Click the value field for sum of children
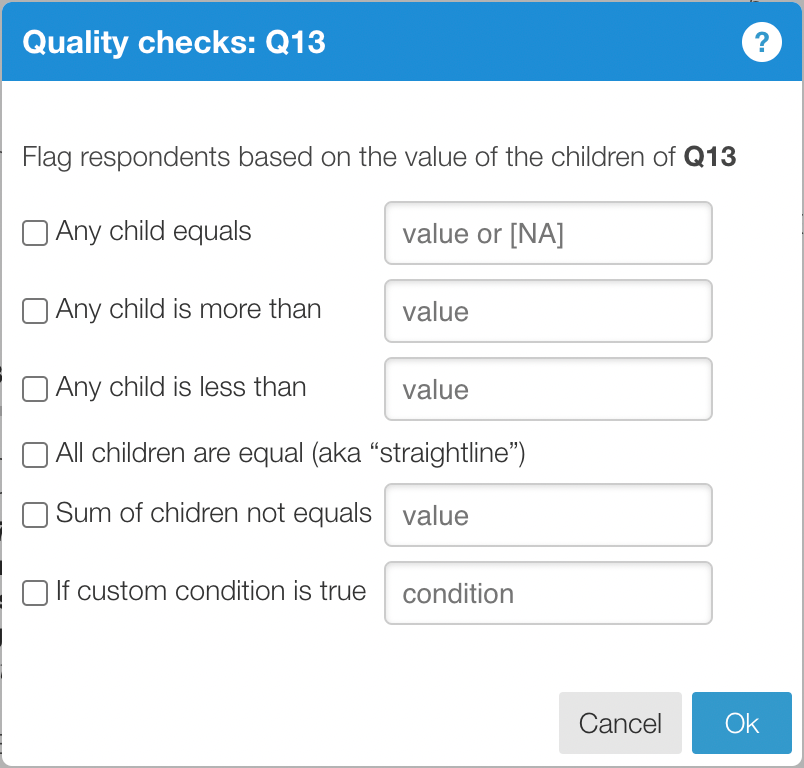Screen dimensions: 804x768 tap(548, 515)
